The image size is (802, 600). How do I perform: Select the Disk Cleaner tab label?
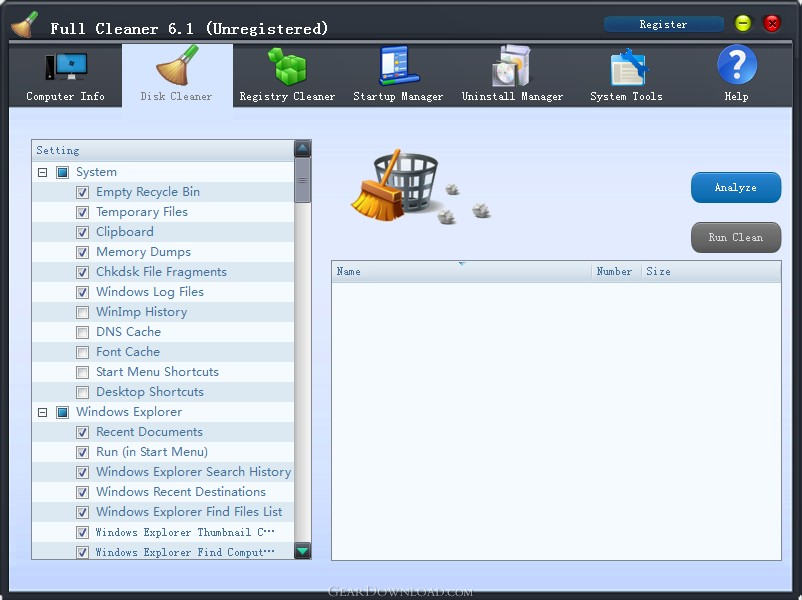pos(176,96)
